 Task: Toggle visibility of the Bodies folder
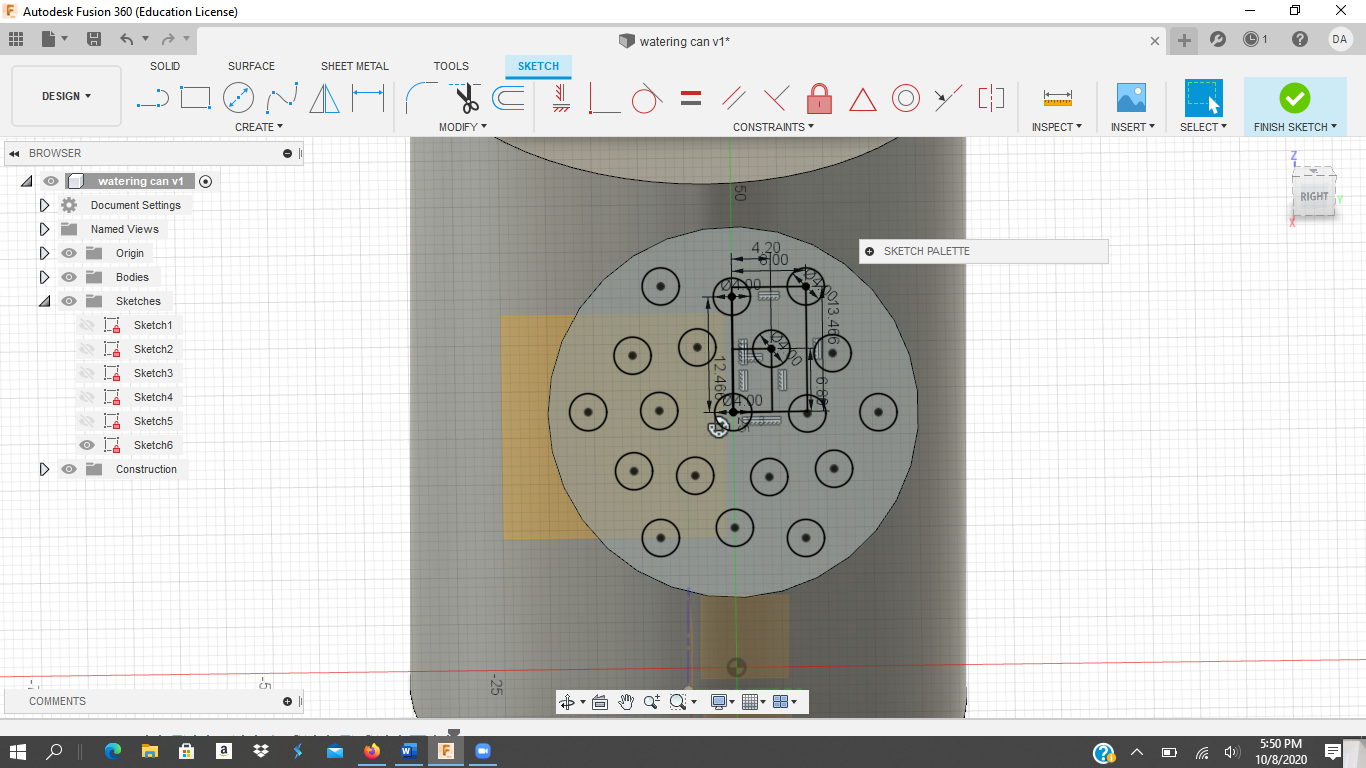coord(69,277)
